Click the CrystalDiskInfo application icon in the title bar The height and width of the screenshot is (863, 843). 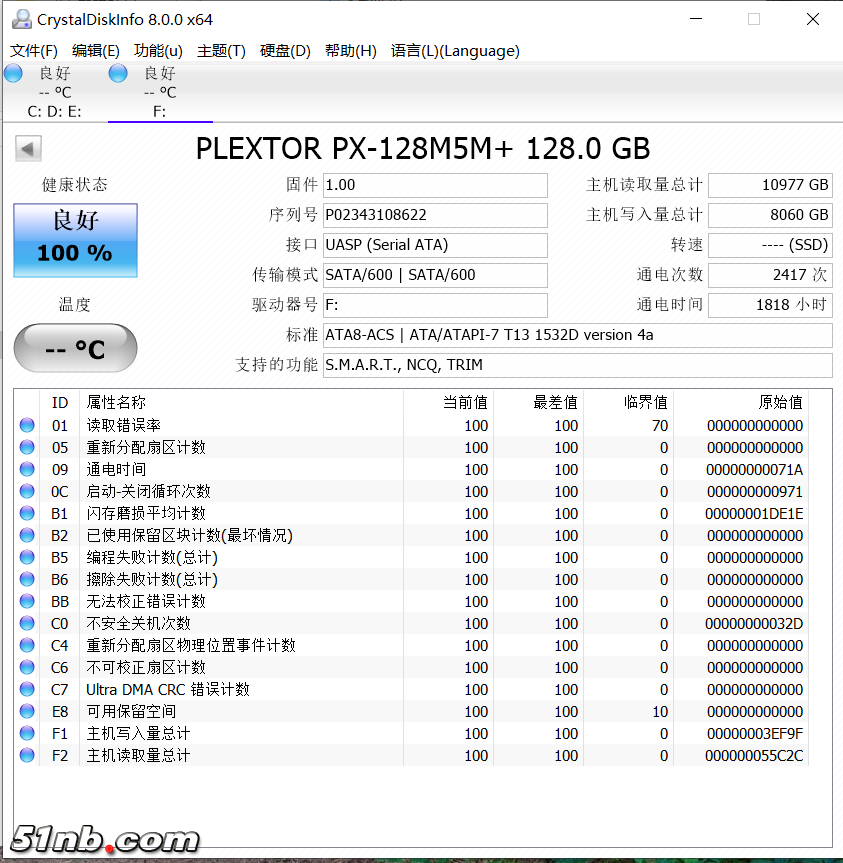(x=22, y=18)
